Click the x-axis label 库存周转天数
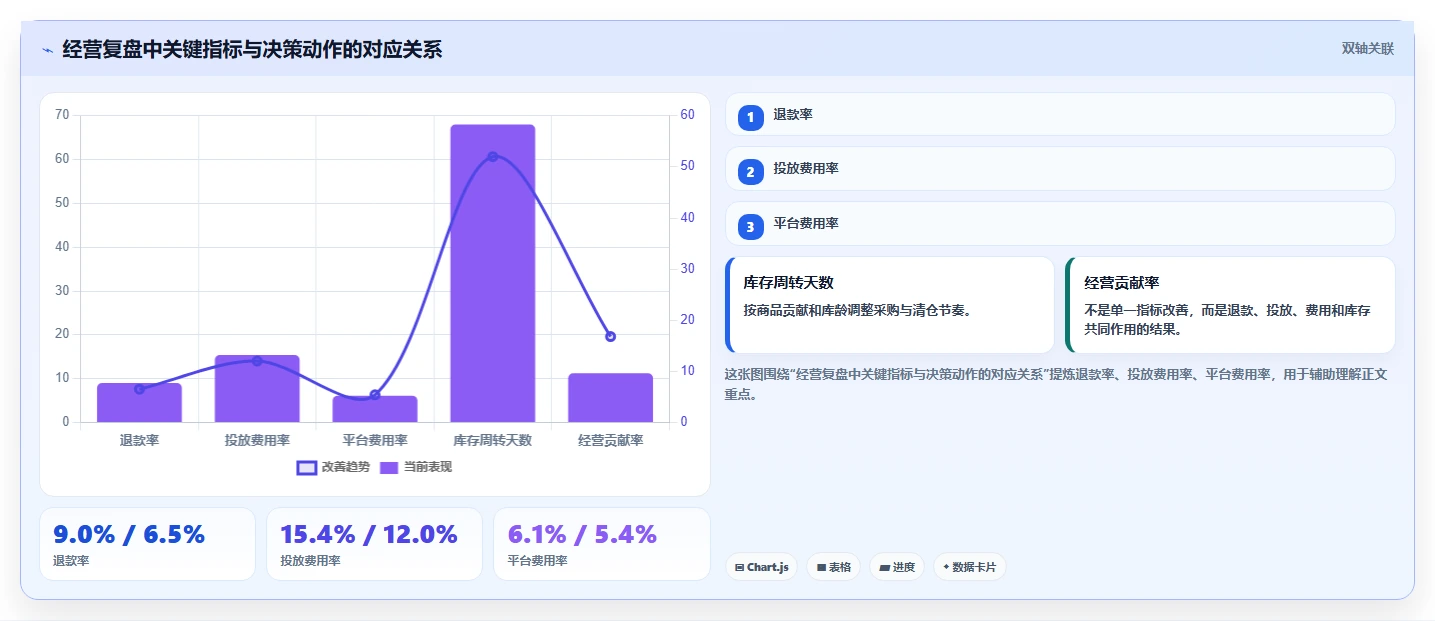This screenshot has width=1435, height=621. coord(492,440)
